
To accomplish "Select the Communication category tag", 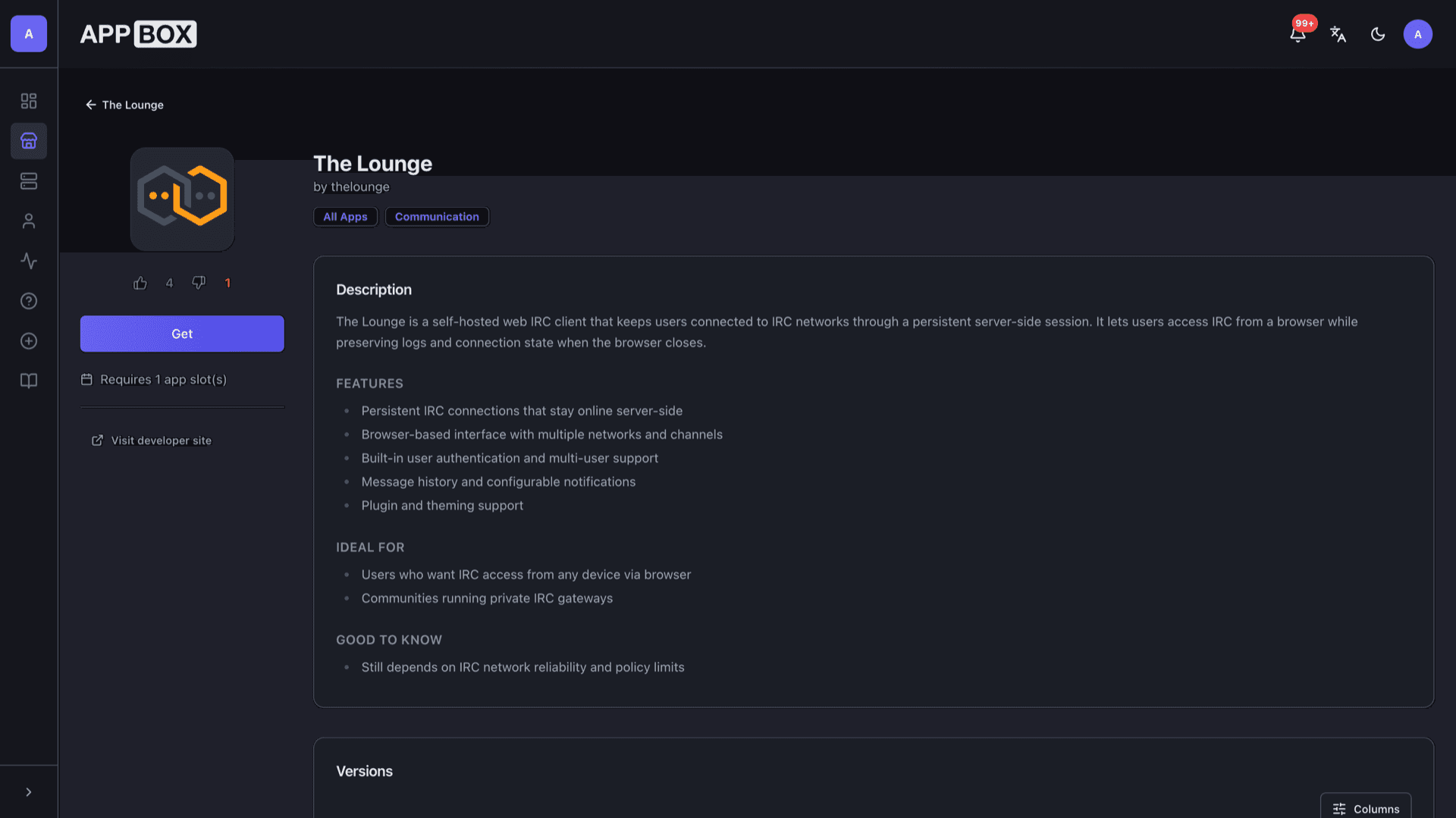I will click(437, 217).
